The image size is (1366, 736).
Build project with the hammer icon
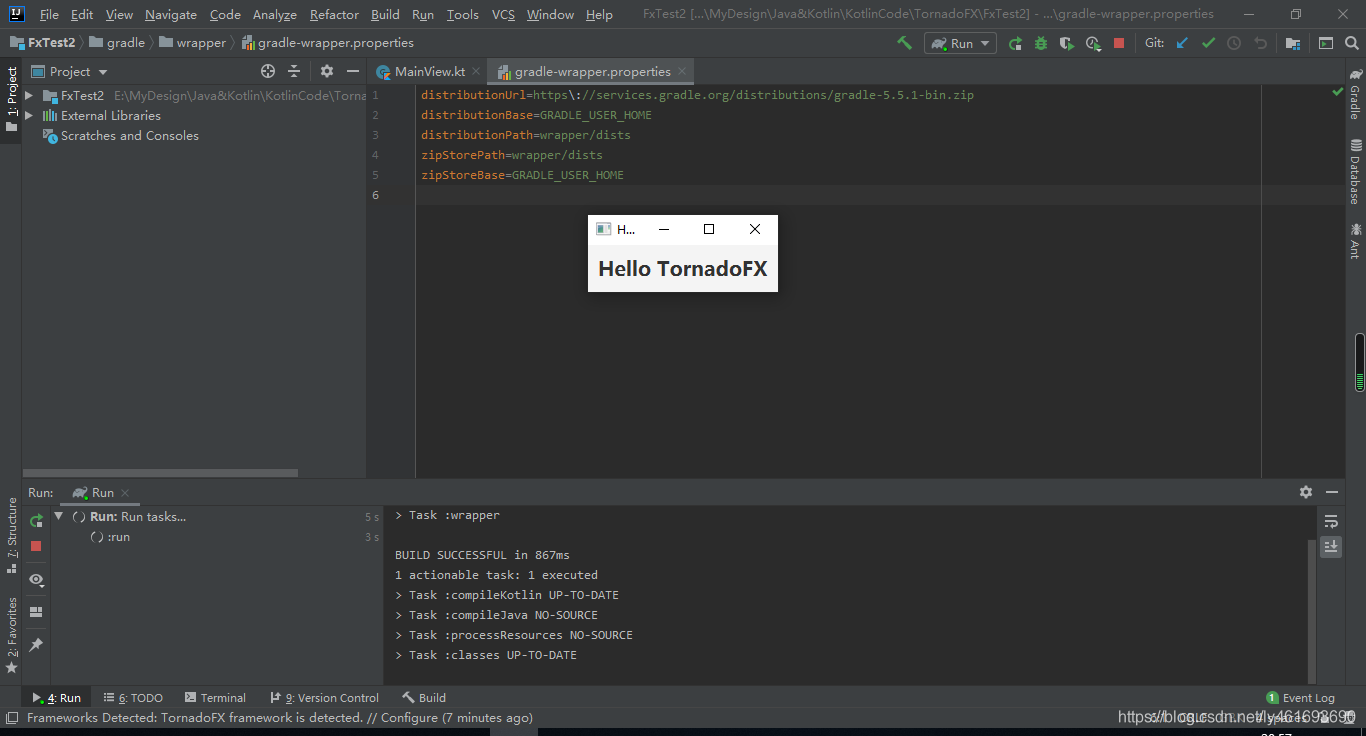904,43
